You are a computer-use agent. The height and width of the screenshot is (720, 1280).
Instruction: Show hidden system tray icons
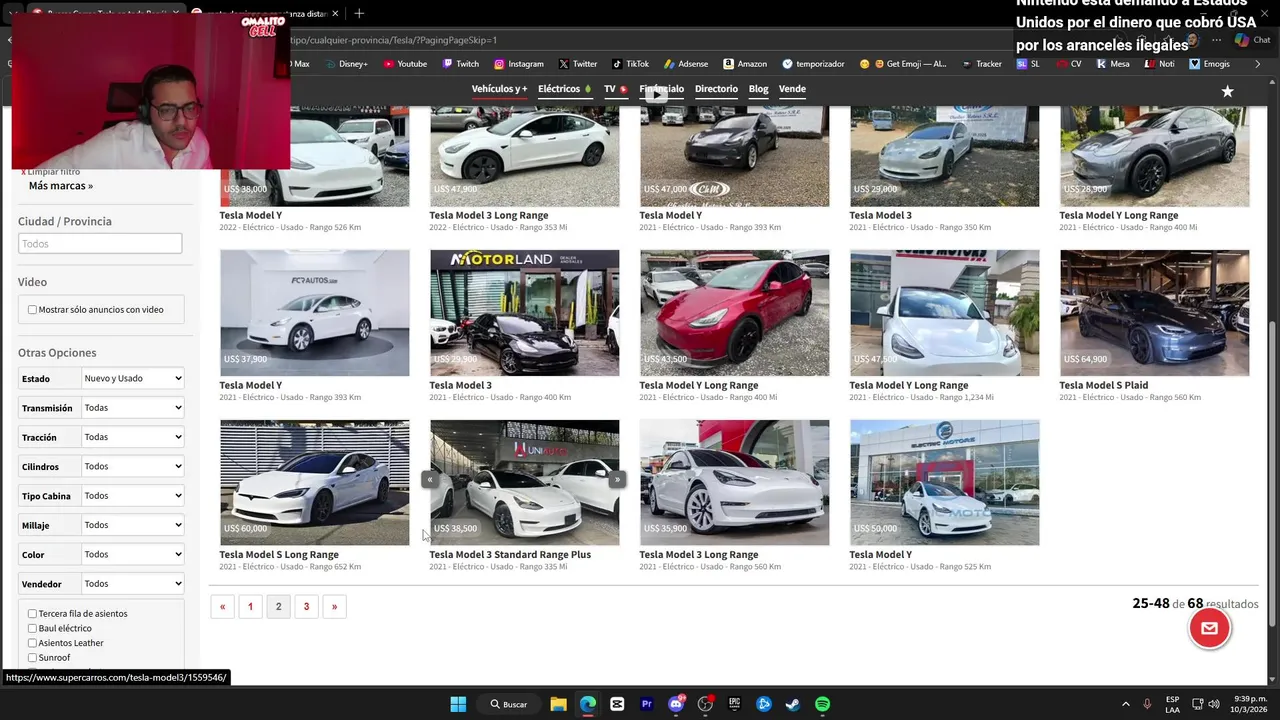click(1125, 704)
